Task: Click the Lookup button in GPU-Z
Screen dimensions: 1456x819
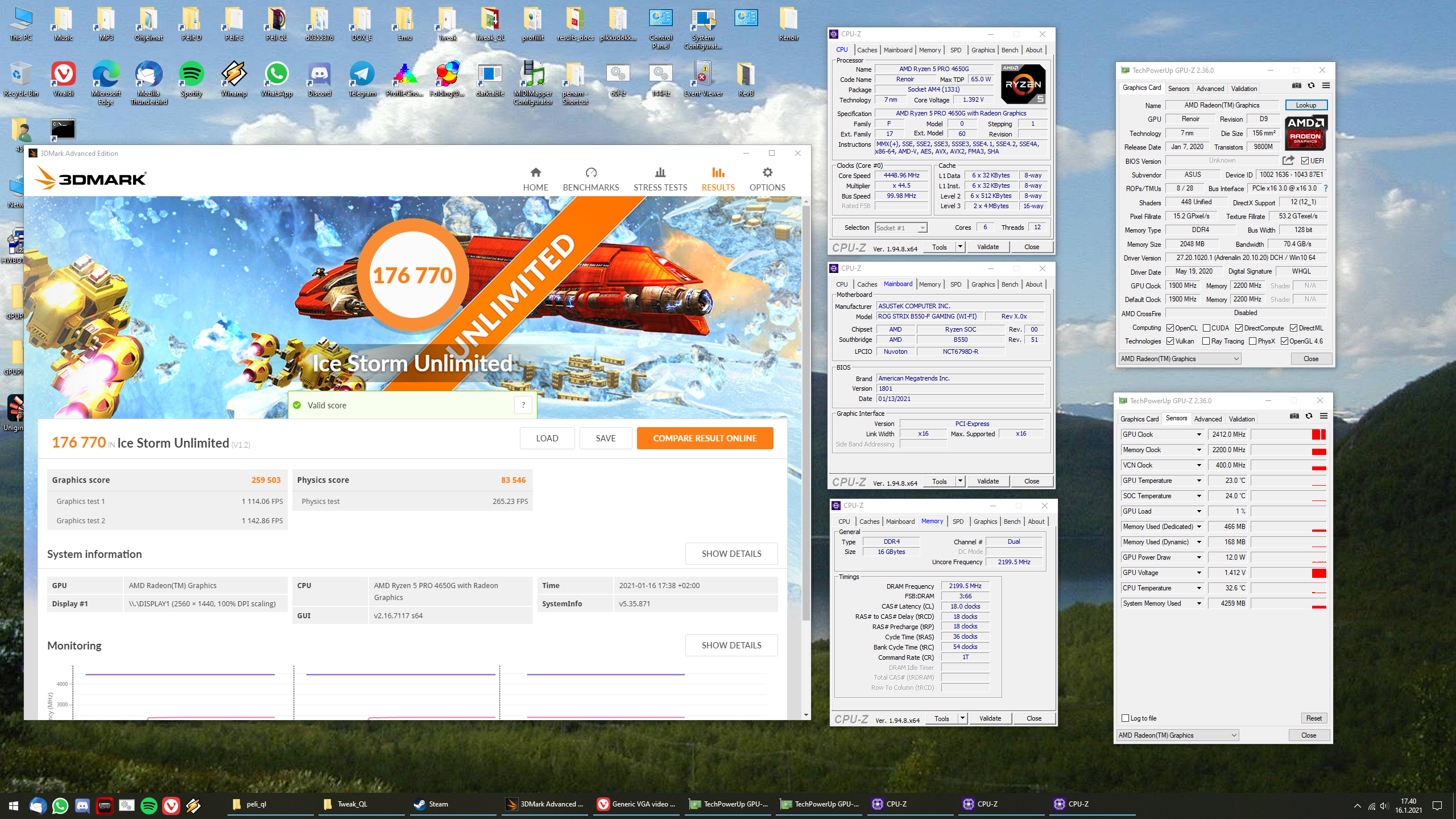Action: [x=1306, y=105]
